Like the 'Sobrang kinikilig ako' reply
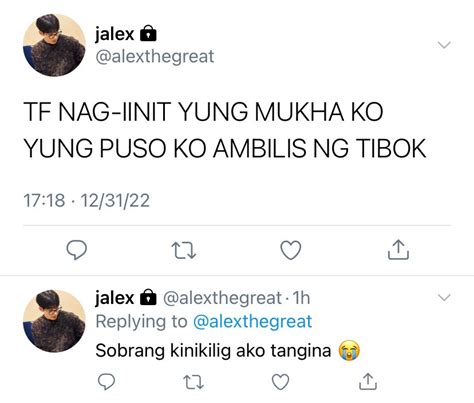The height and width of the screenshot is (403, 474). (281, 382)
